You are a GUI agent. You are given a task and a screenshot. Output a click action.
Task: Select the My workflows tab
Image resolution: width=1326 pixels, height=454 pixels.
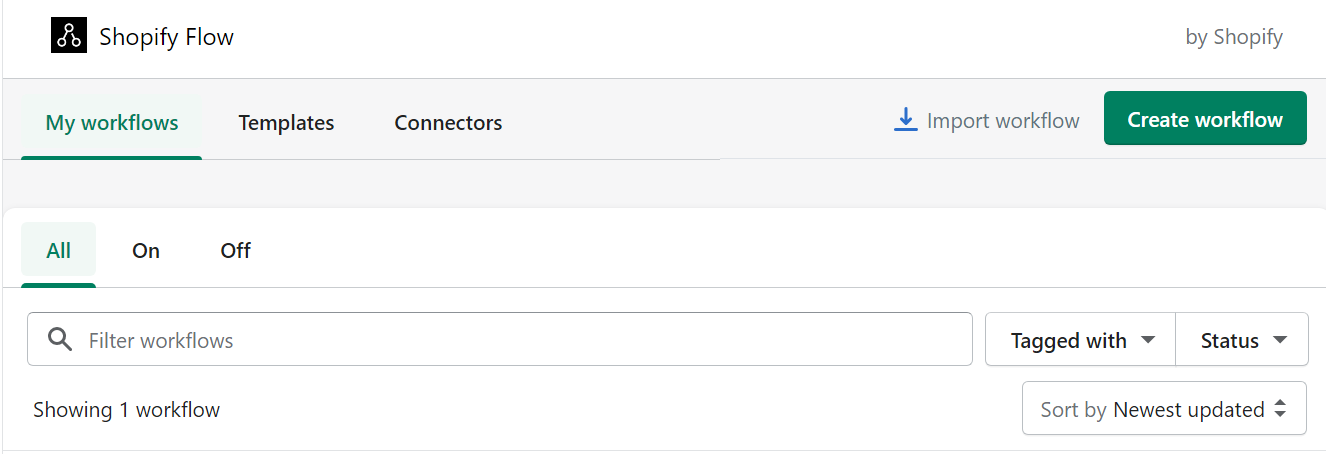(x=112, y=123)
